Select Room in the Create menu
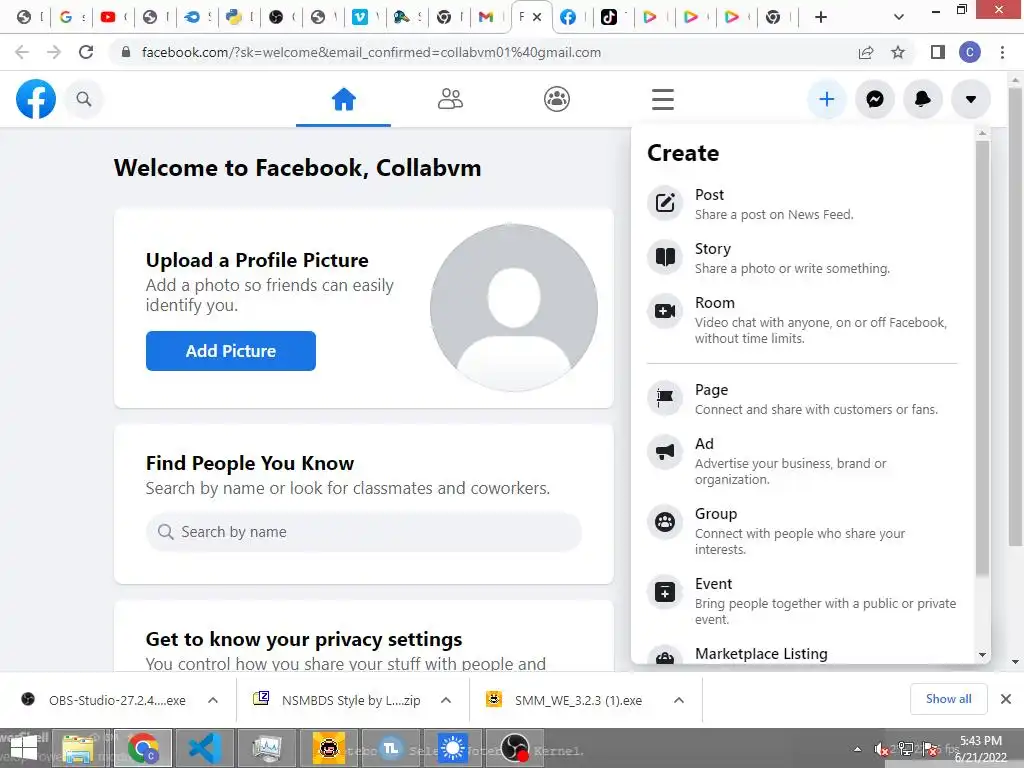 (x=802, y=320)
